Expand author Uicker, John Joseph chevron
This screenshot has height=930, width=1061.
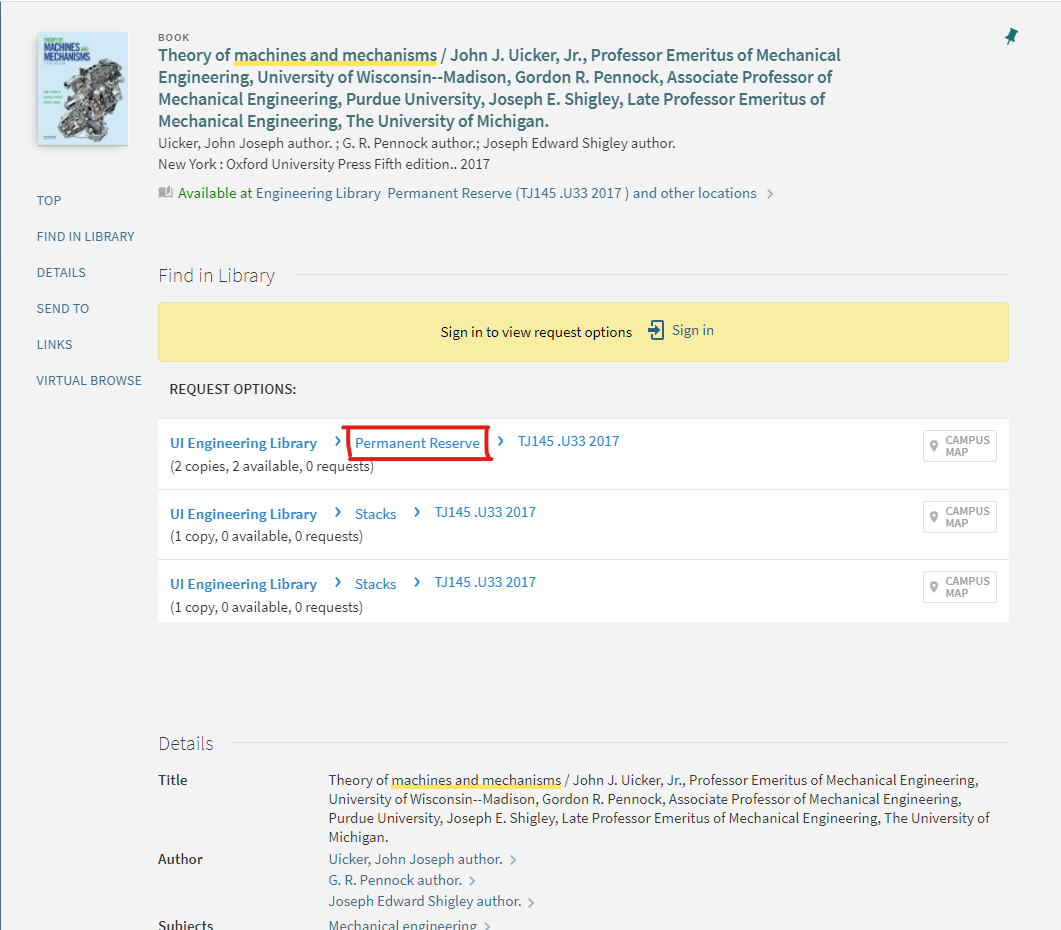click(513, 860)
